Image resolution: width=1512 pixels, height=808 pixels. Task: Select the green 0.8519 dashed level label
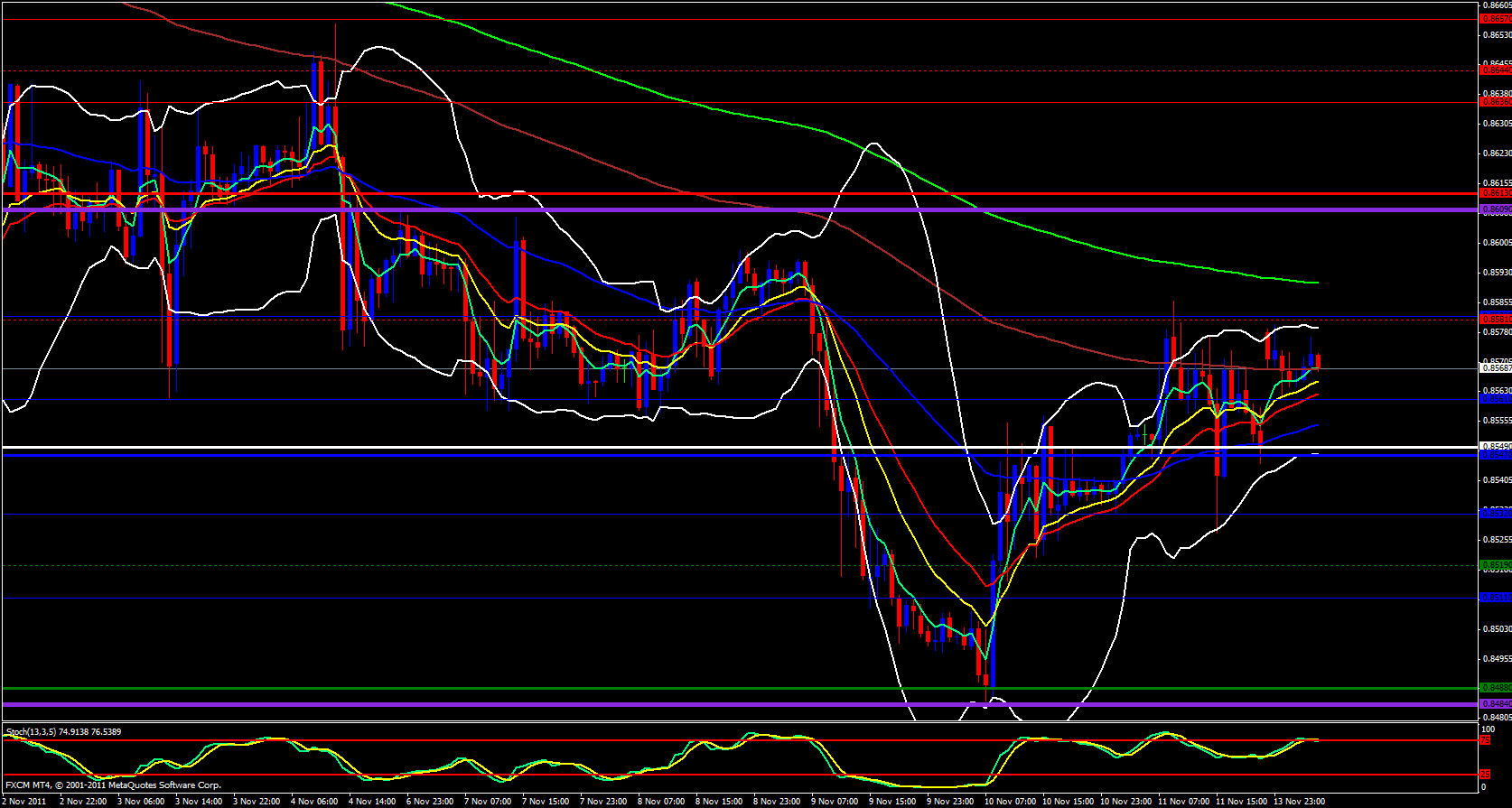click(1495, 565)
